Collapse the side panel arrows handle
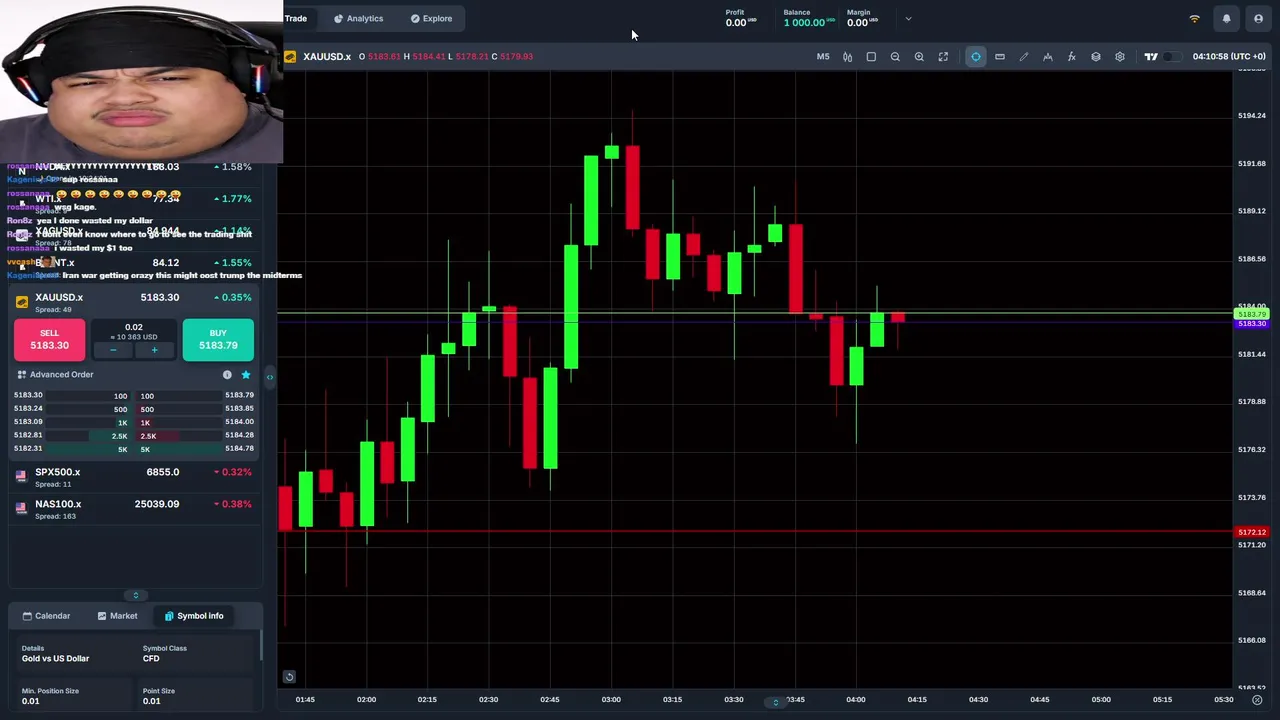This screenshot has height=720, width=1280. pyautogui.click(x=269, y=377)
